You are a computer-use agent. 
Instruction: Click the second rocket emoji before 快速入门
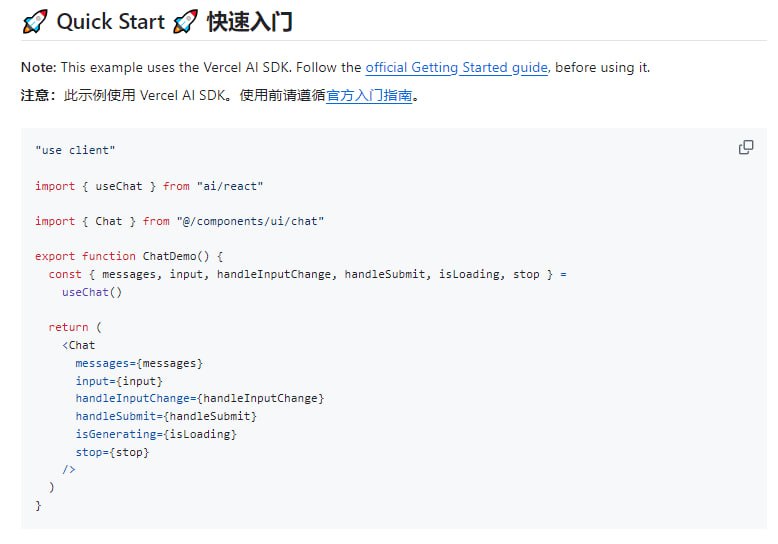[x=185, y=22]
